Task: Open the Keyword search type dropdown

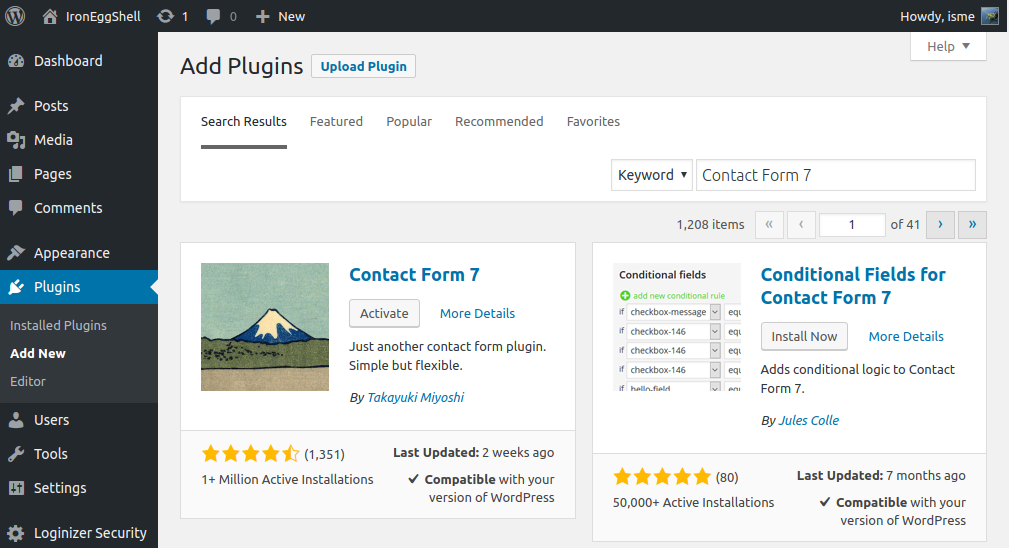Action: tap(652, 175)
